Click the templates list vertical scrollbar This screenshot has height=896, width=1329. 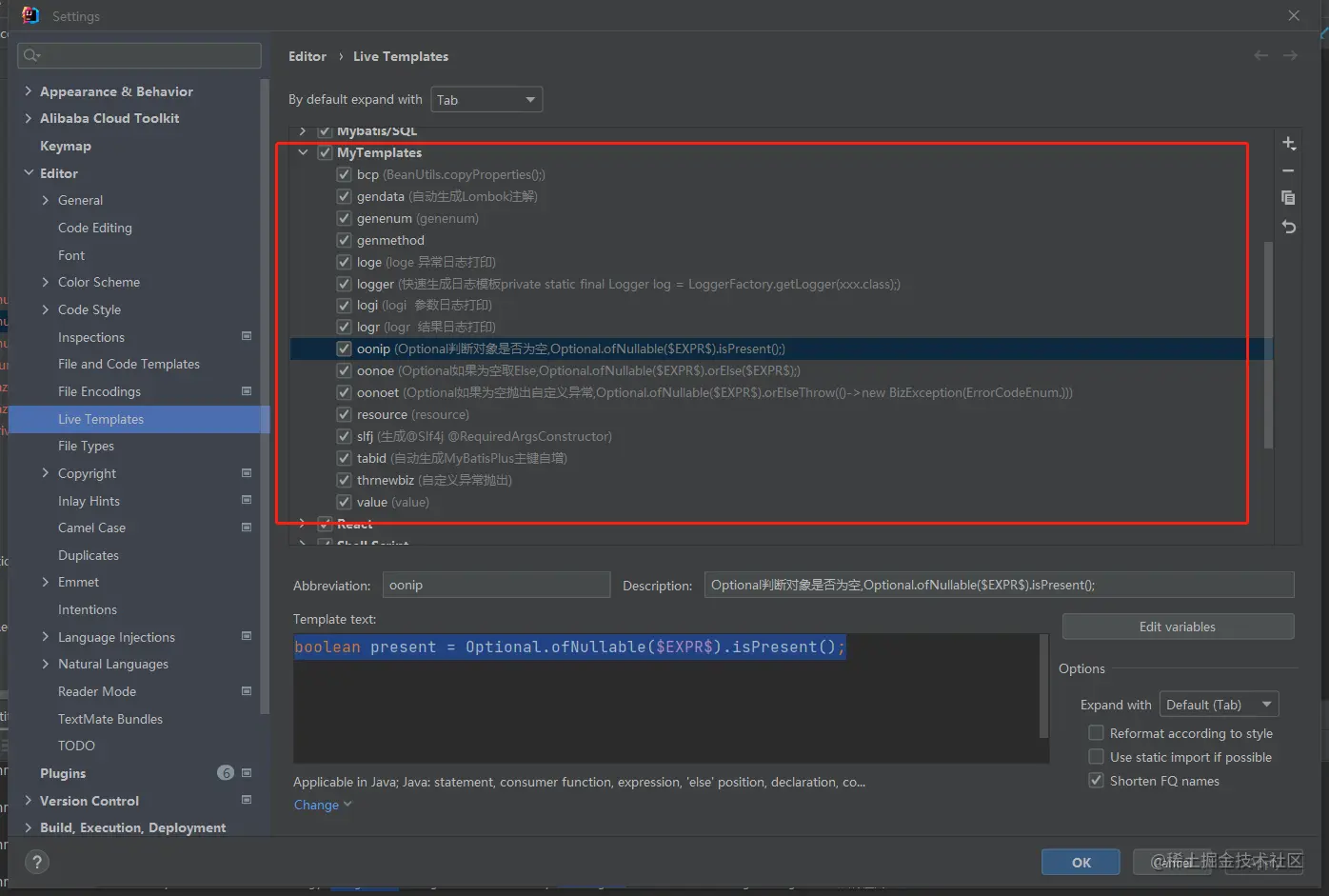[1268, 345]
